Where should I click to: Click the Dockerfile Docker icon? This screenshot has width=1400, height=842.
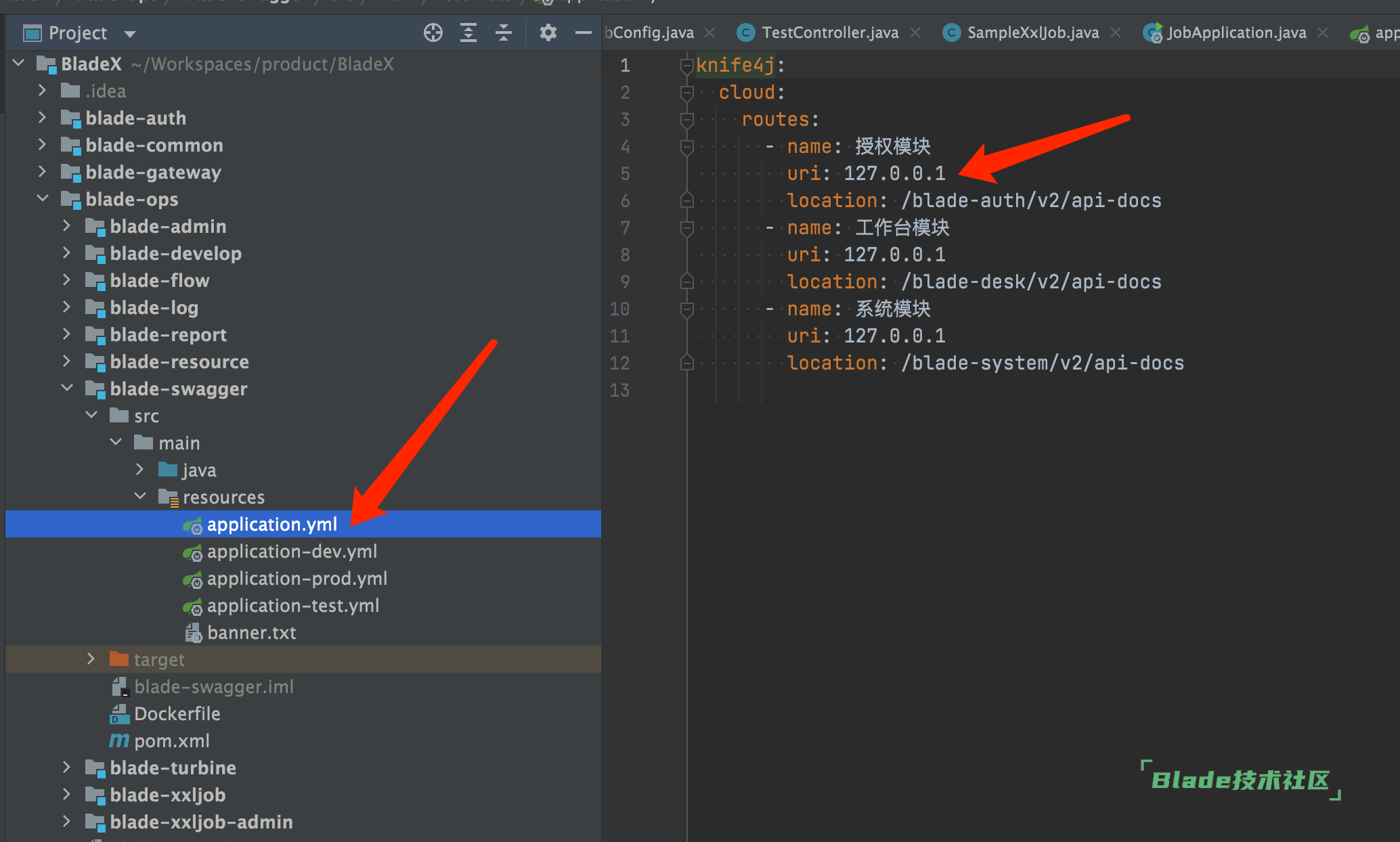[120, 714]
